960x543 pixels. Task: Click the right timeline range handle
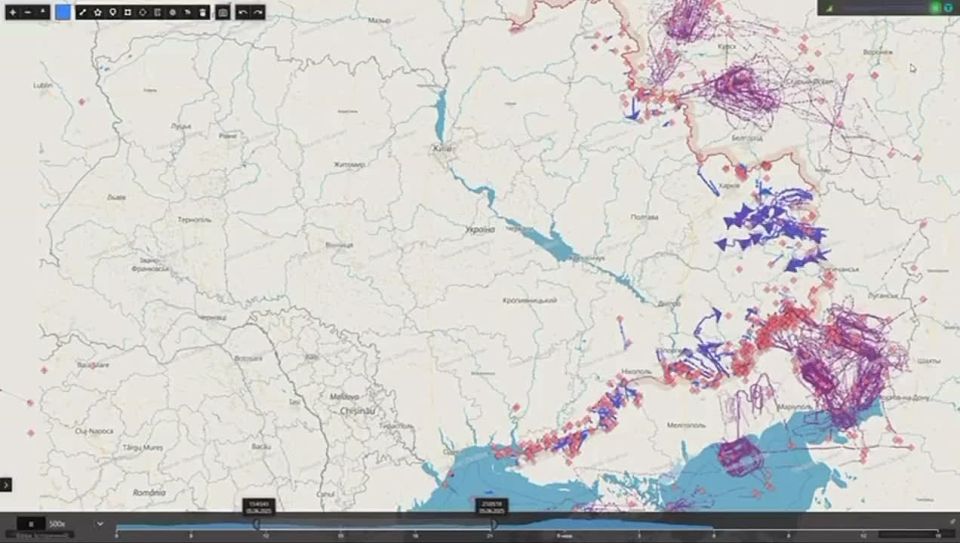coord(493,524)
